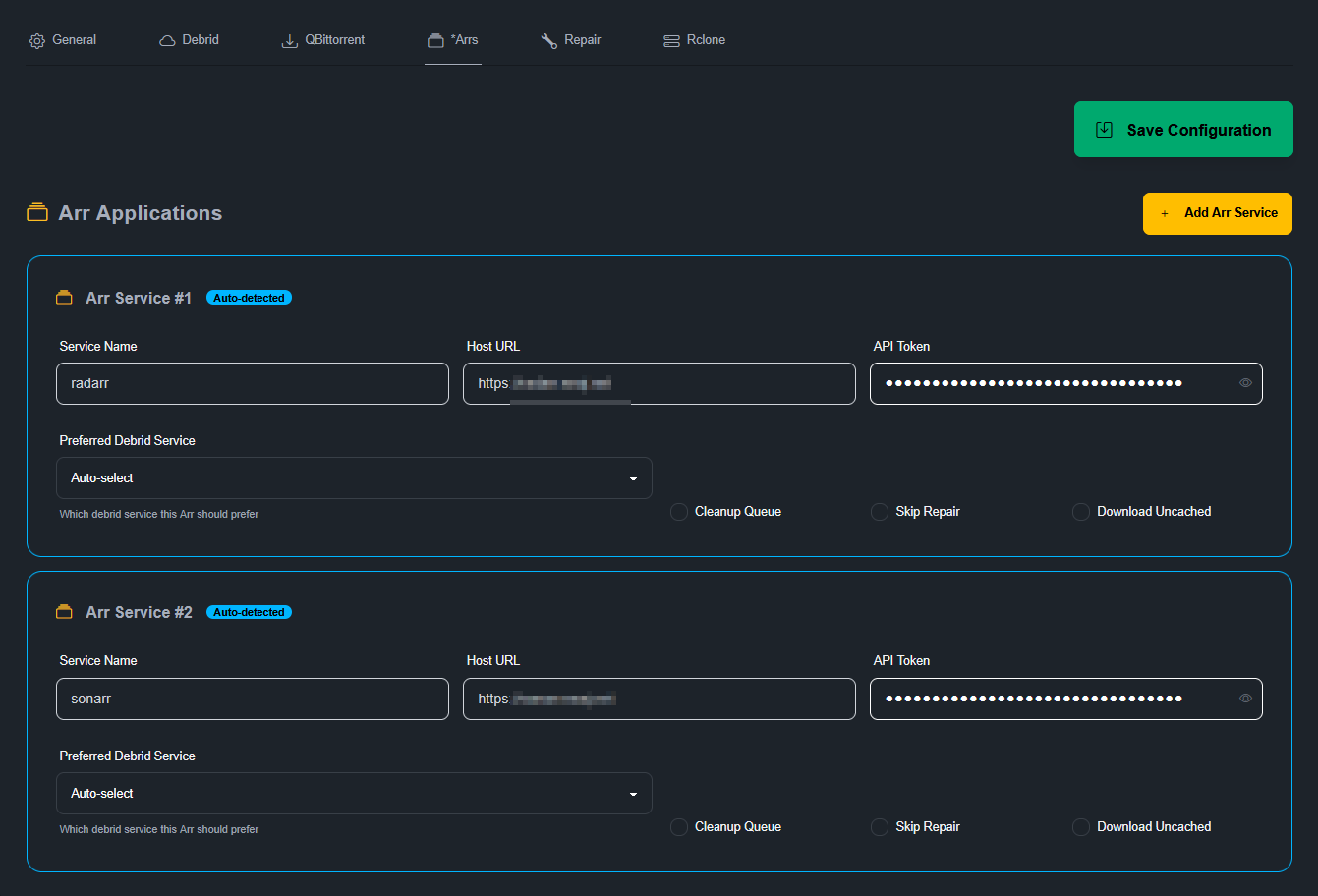Focus the Service Name field containing radarr

point(253,383)
